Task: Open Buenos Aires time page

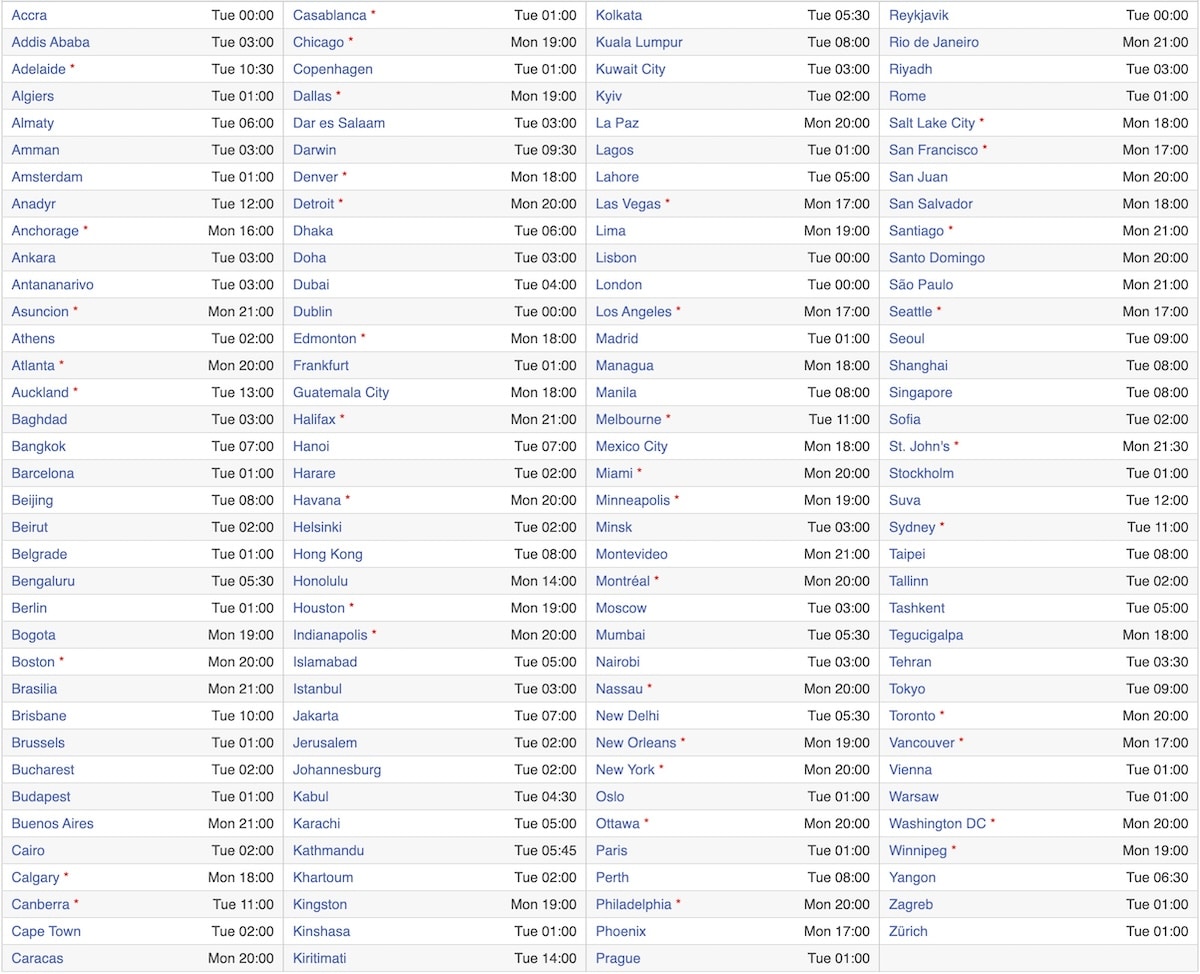Action: coord(52,824)
